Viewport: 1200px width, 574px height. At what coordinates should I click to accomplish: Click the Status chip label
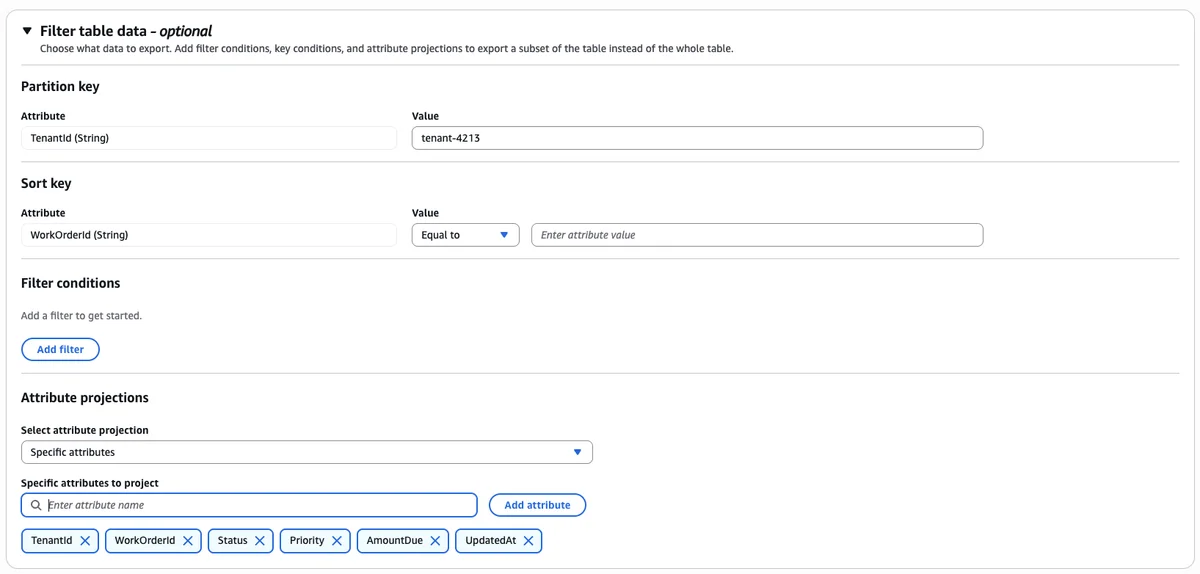click(233, 541)
